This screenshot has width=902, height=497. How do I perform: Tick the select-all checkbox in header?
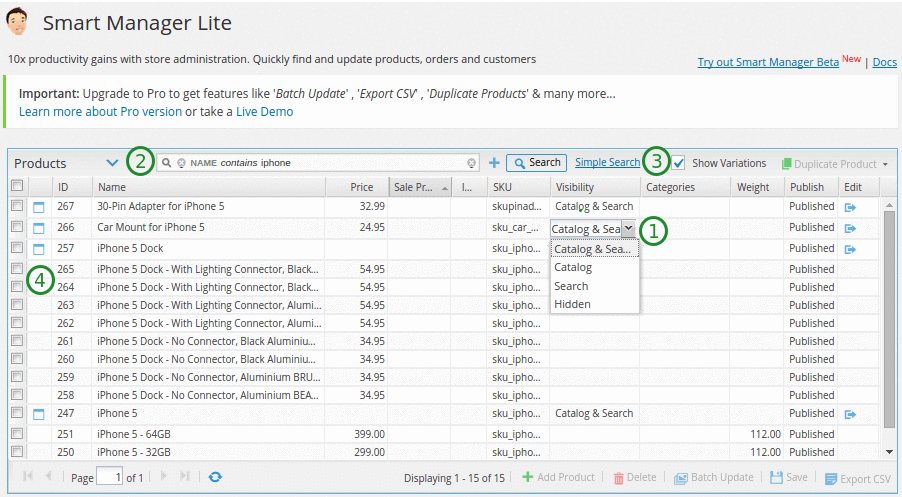17,185
